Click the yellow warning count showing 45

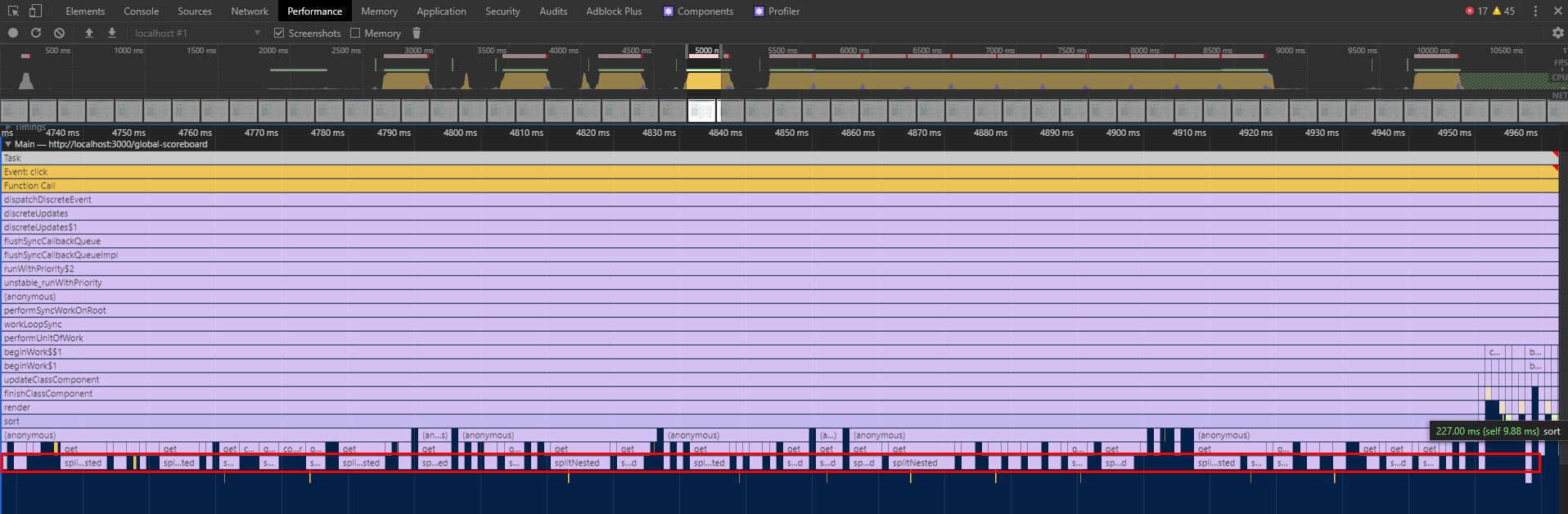[x=1504, y=11]
